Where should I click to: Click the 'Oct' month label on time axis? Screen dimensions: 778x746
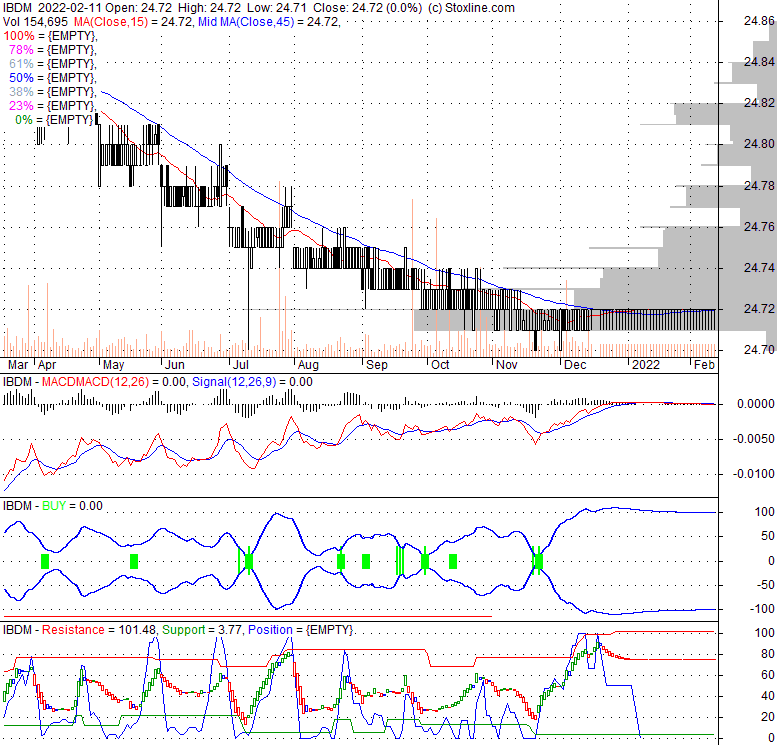[x=440, y=365]
